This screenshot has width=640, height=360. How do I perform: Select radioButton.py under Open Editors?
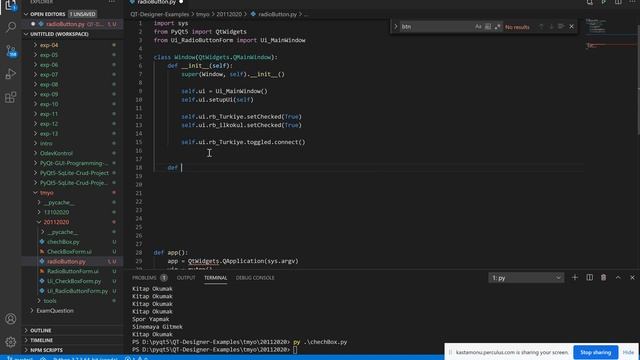coord(71,24)
